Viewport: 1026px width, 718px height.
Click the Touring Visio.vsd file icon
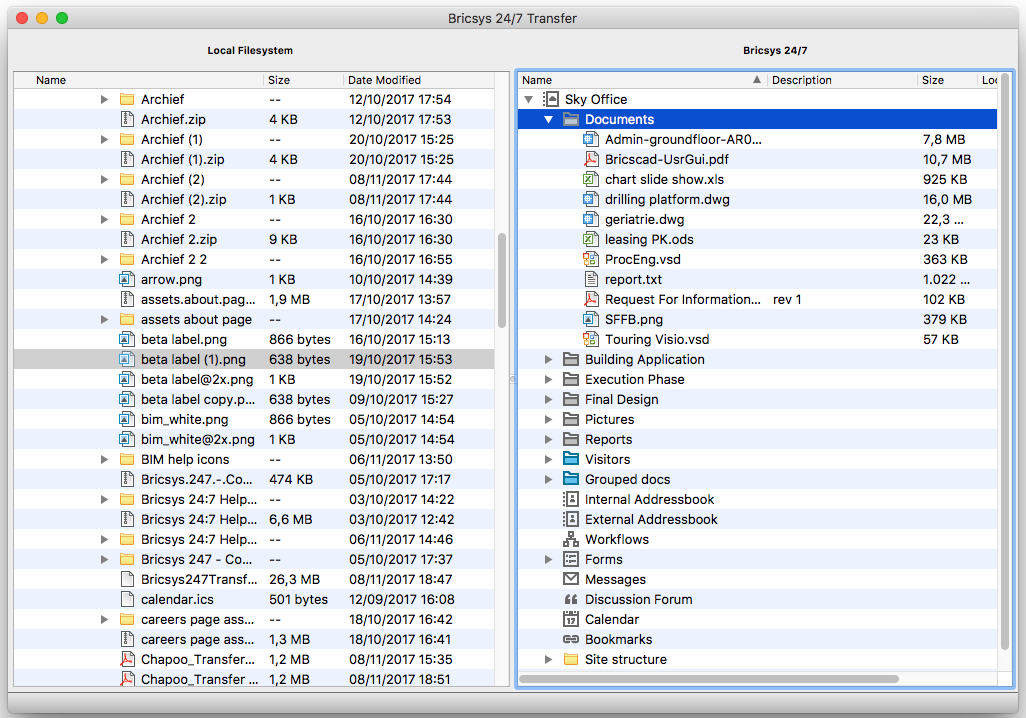(591, 339)
